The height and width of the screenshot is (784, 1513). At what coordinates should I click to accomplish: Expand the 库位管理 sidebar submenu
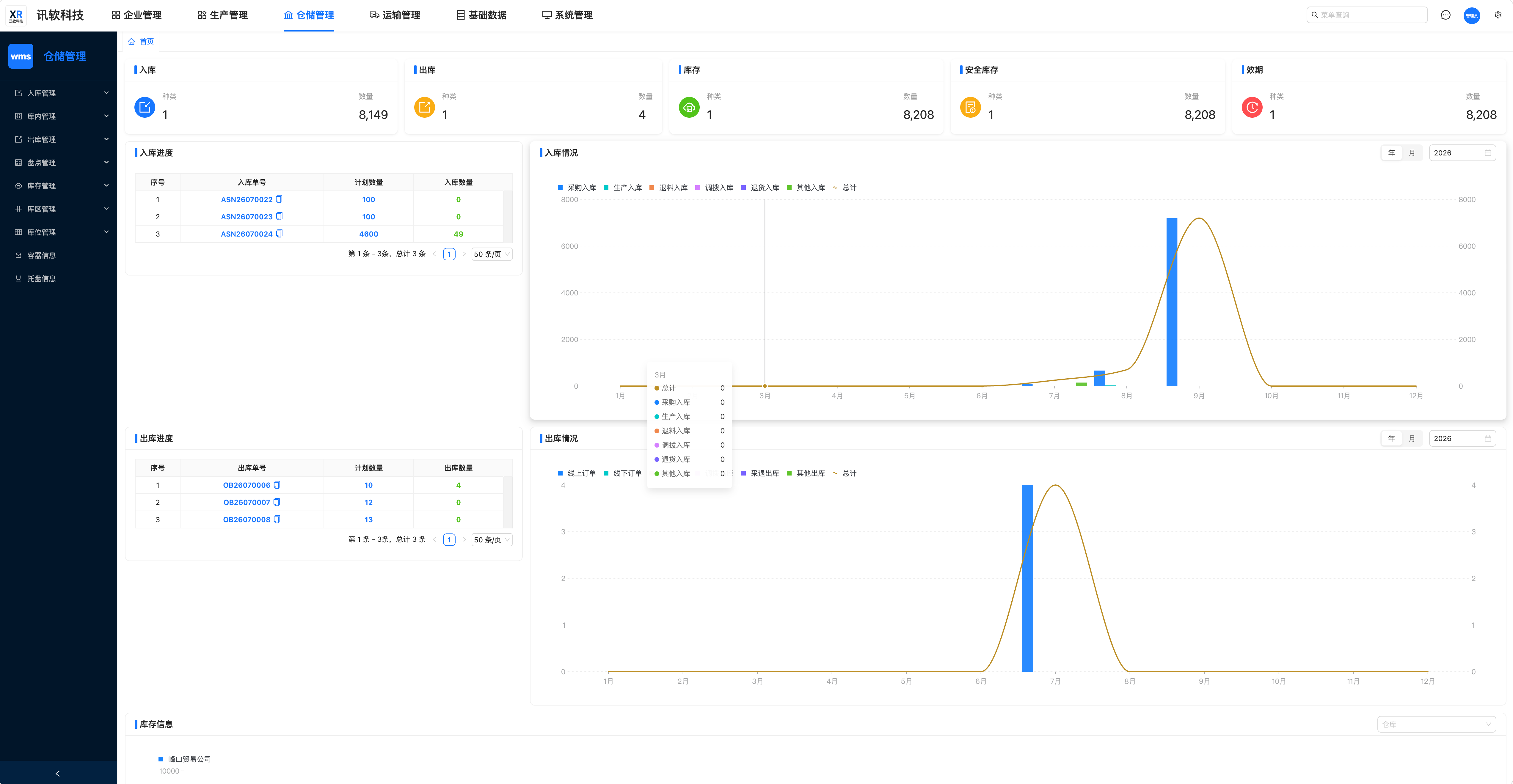pyautogui.click(x=59, y=232)
